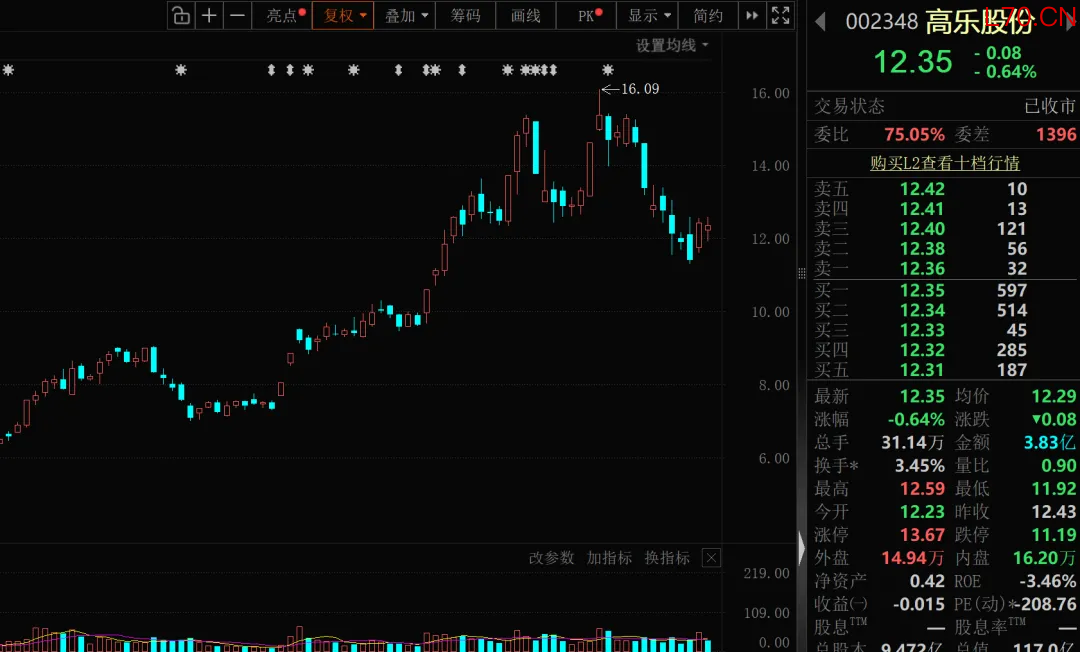Click stock code 002348
Screen dimensions: 1080x652
(x=882, y=21)
